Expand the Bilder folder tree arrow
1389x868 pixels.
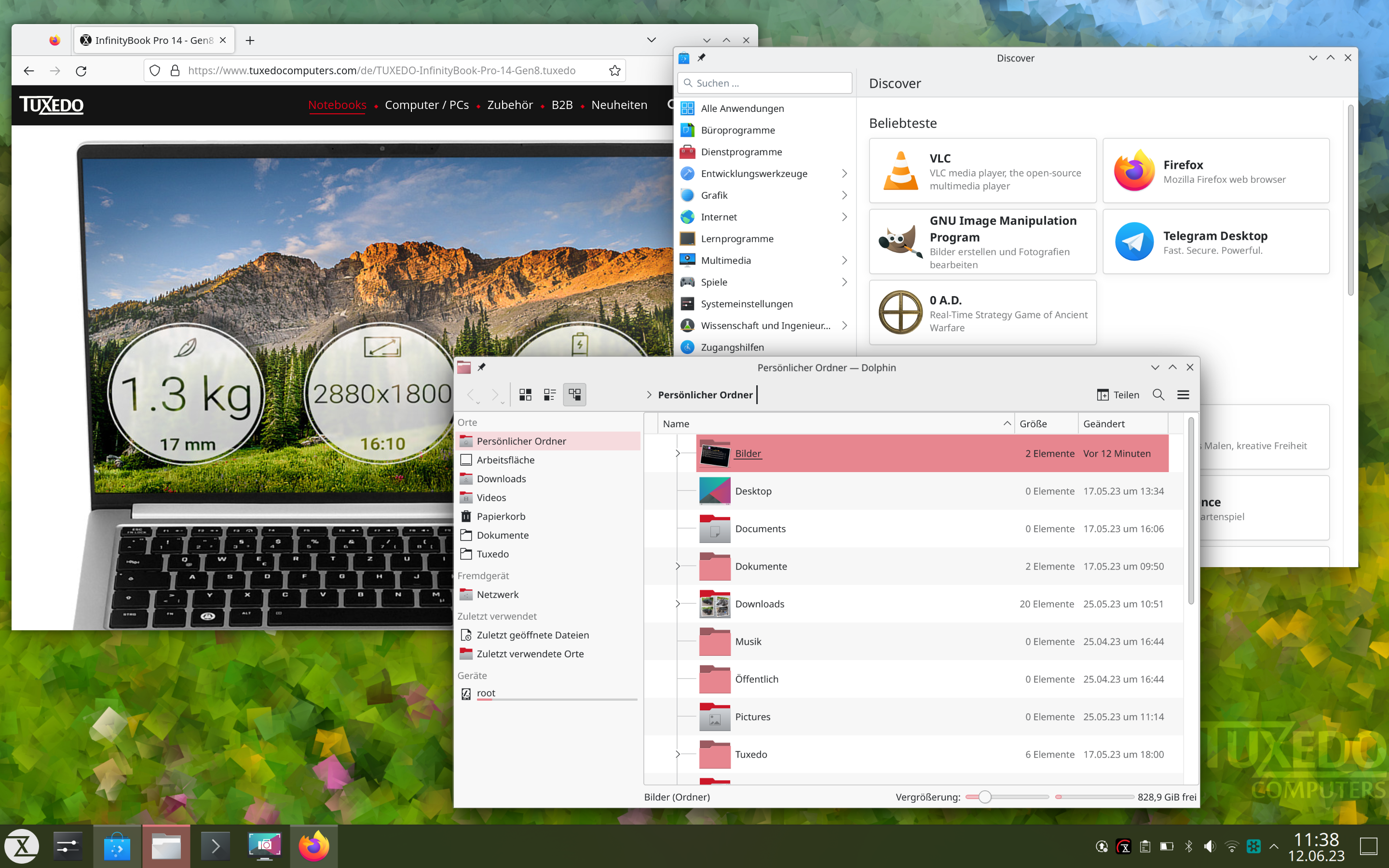tap(679, 453)
